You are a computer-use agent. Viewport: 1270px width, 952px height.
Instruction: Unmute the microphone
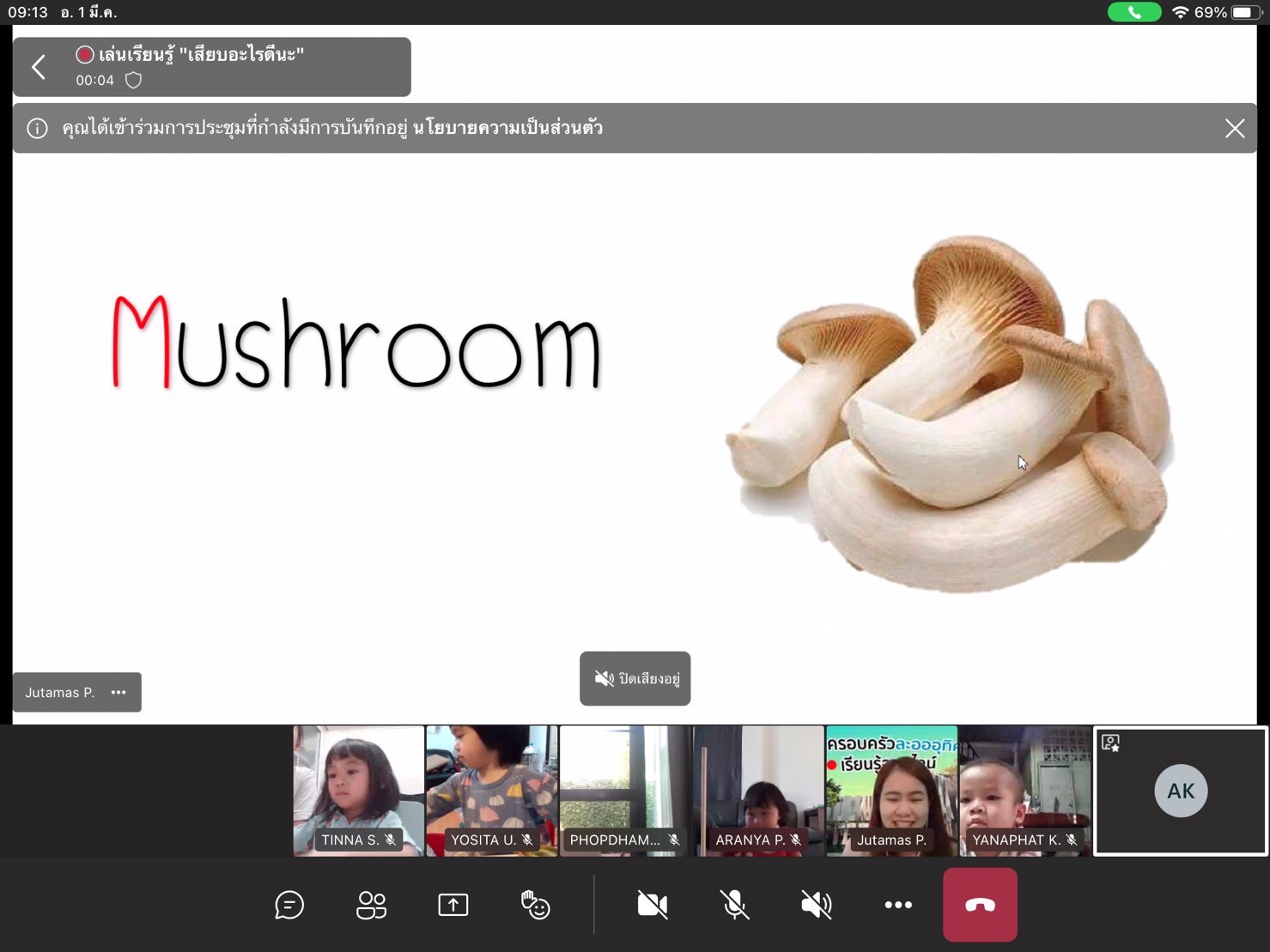(x=734, y=905)
